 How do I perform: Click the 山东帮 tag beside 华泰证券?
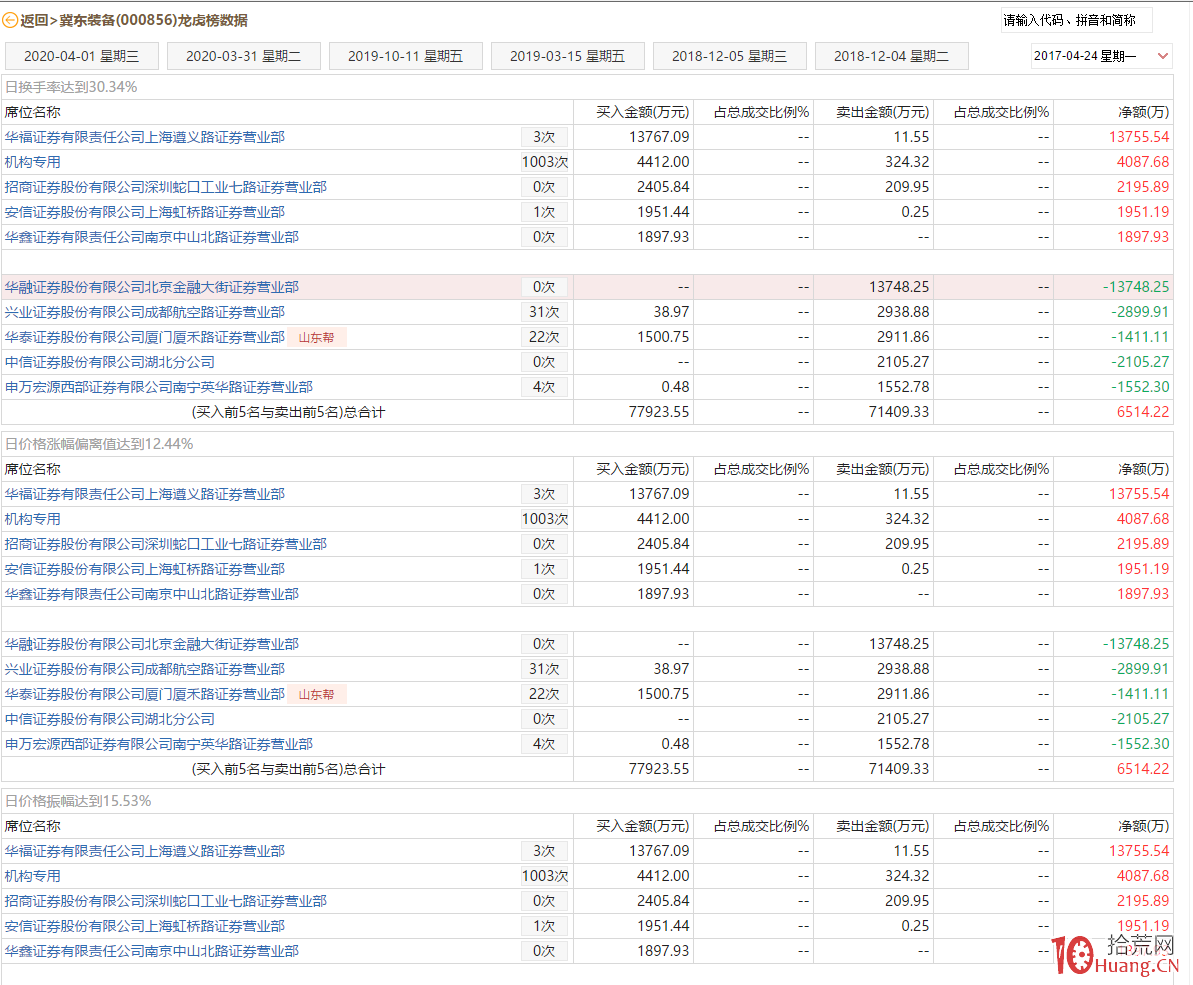[x=317, y=337]
